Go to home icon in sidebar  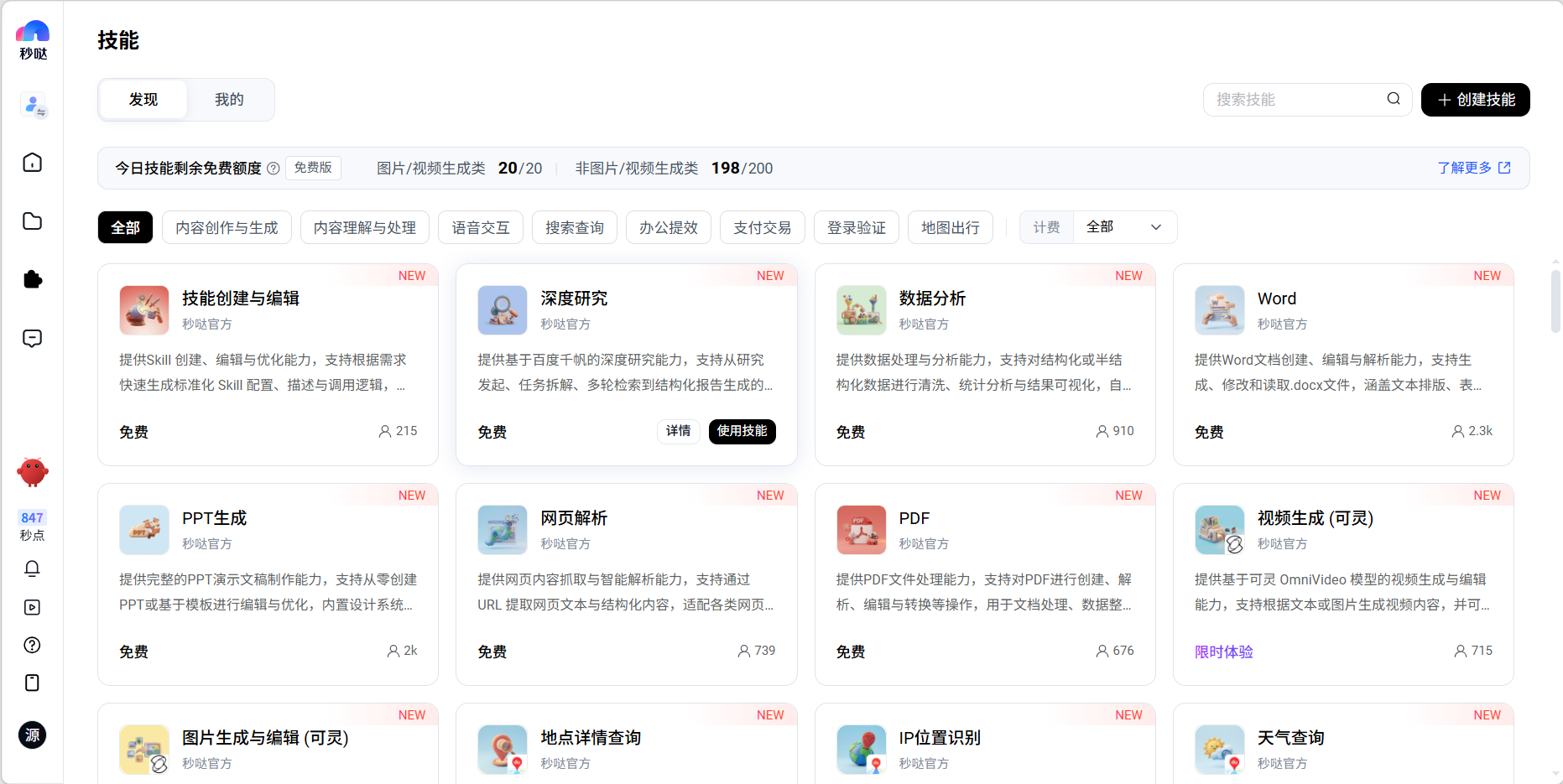32,162
